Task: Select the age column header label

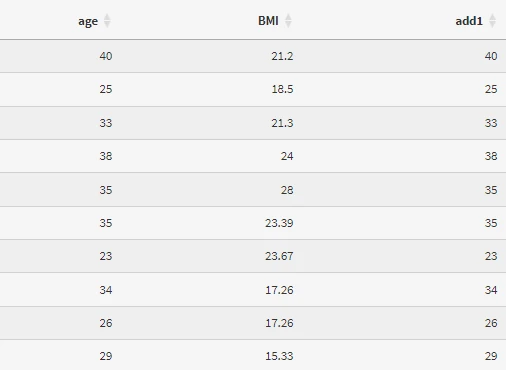Action: (88, 21)
